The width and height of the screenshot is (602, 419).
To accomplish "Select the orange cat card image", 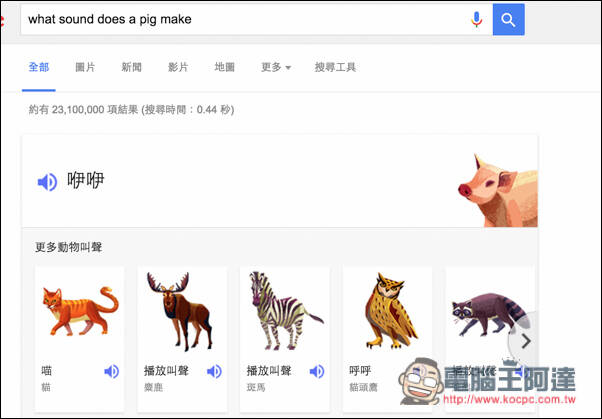I will pyautogui.click(x=80, y=311).
